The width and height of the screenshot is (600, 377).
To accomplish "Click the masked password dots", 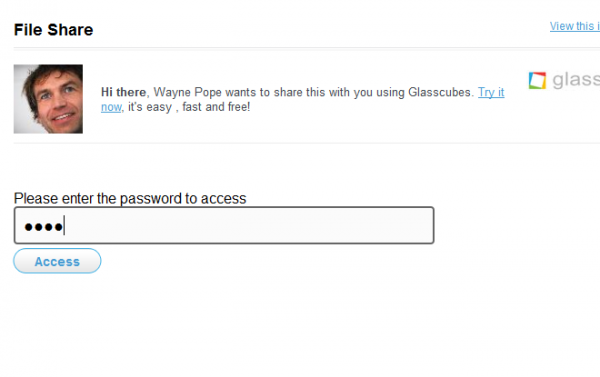I will click(x=43, y=227).
